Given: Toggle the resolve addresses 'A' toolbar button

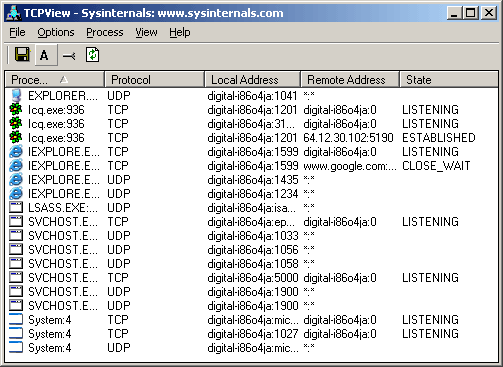Looking at the screenshot, I should click(44, 55).
